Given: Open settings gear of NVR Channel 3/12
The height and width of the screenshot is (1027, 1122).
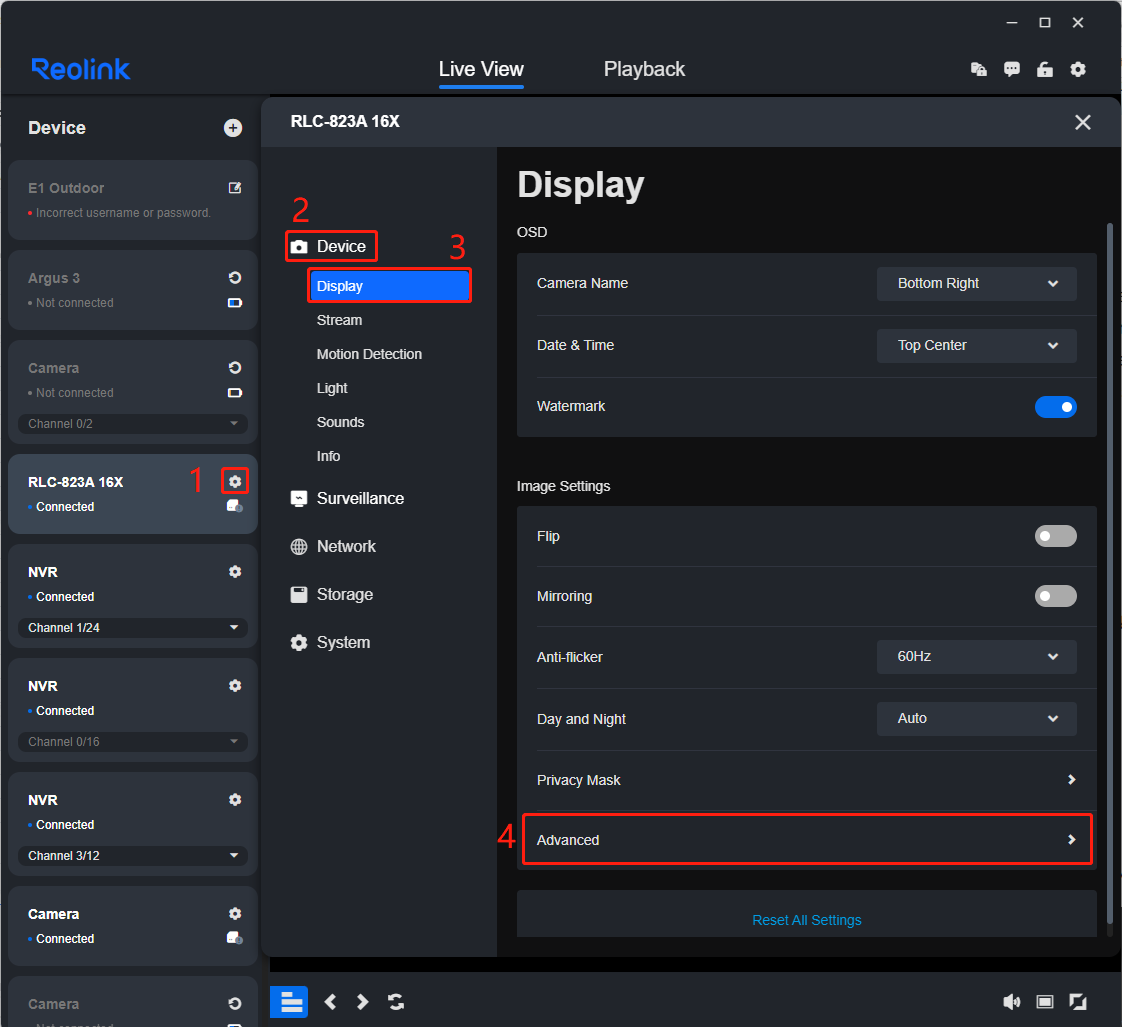Looking at the screenshot, I should (235, 799).
